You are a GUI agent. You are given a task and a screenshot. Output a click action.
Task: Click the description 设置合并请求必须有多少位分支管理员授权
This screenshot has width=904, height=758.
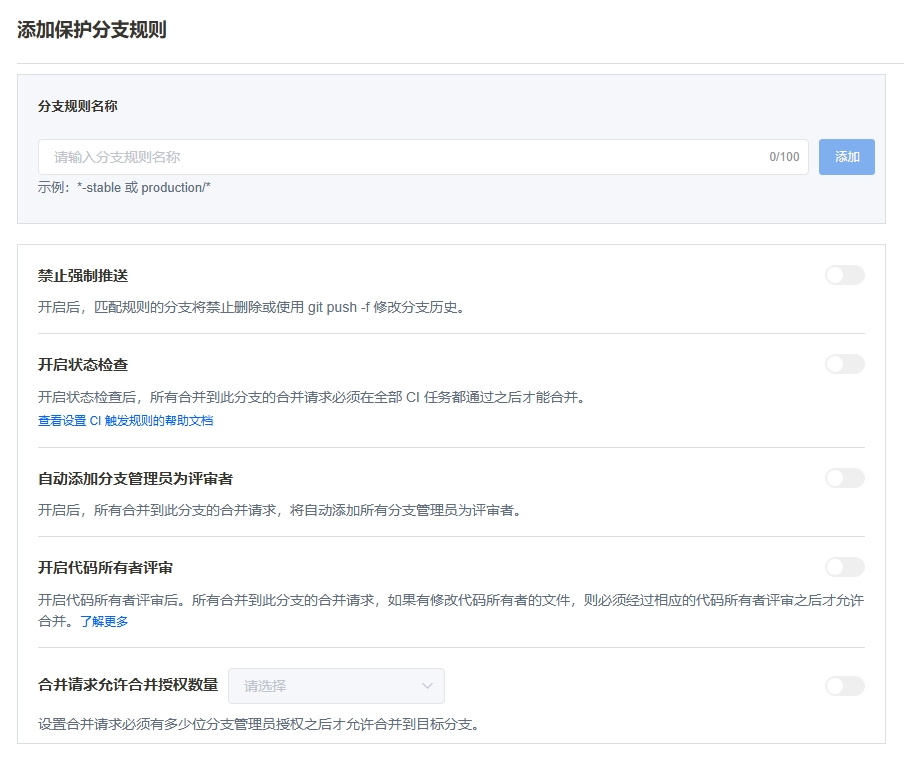[x=259, y=724]
